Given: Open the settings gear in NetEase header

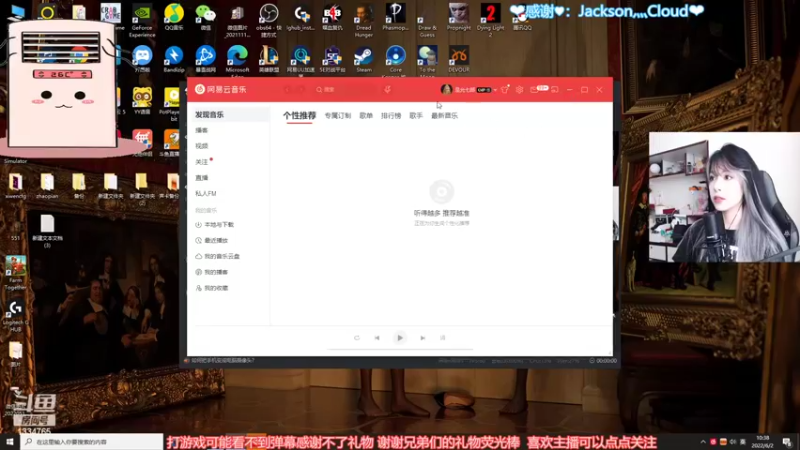Looking at the screenshot, I should point(519,89).
